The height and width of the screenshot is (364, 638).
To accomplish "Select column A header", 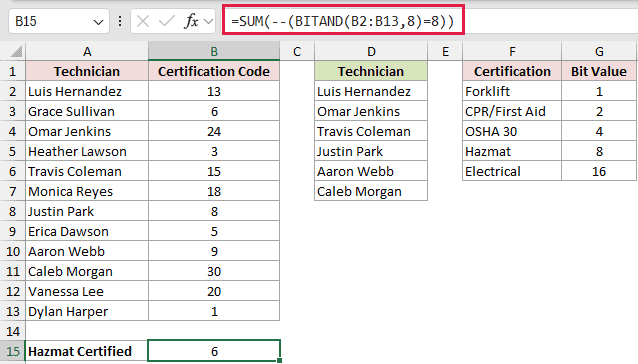I will tap(87, 52).
